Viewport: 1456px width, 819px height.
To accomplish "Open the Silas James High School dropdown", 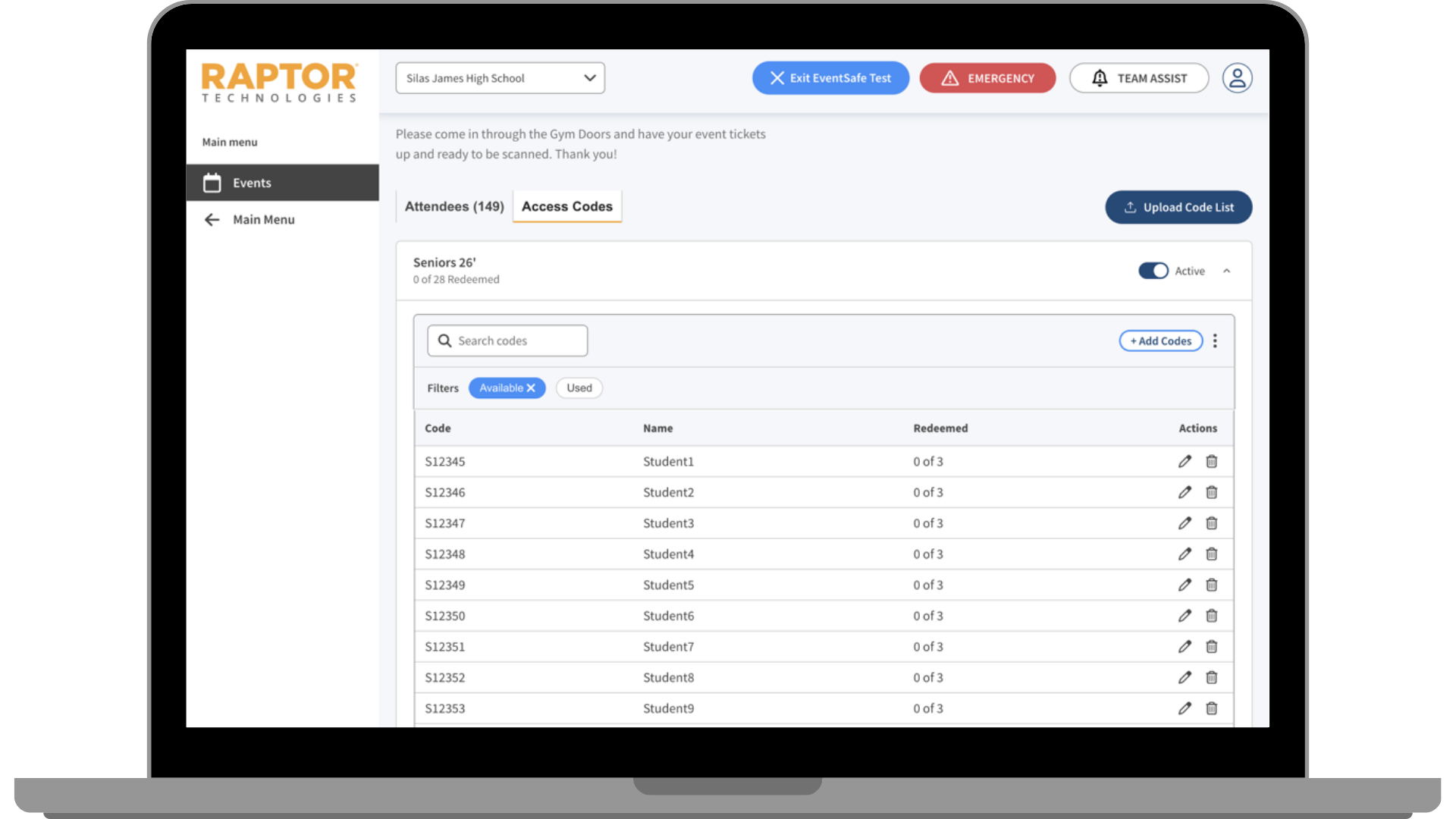I will click(x=500, y=78).
